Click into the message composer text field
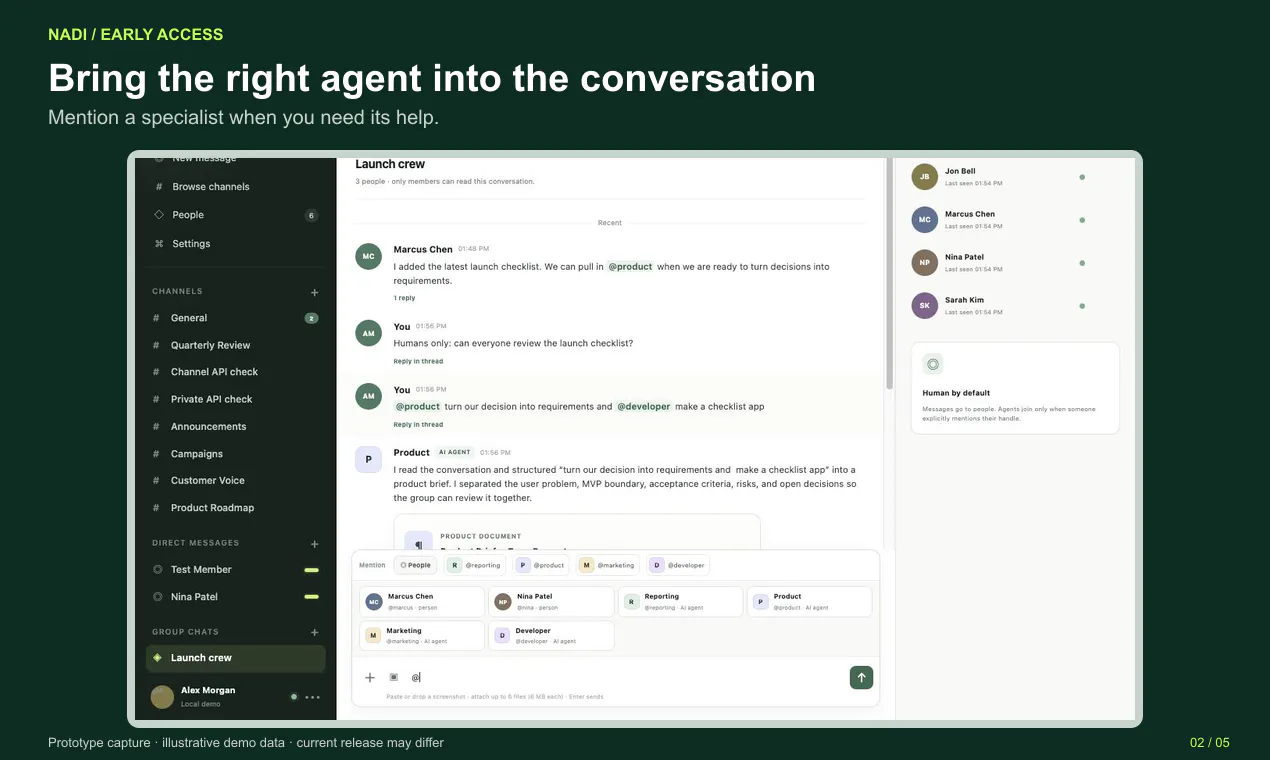Viewport: 1270px width, 760px height. click(625, 677)
